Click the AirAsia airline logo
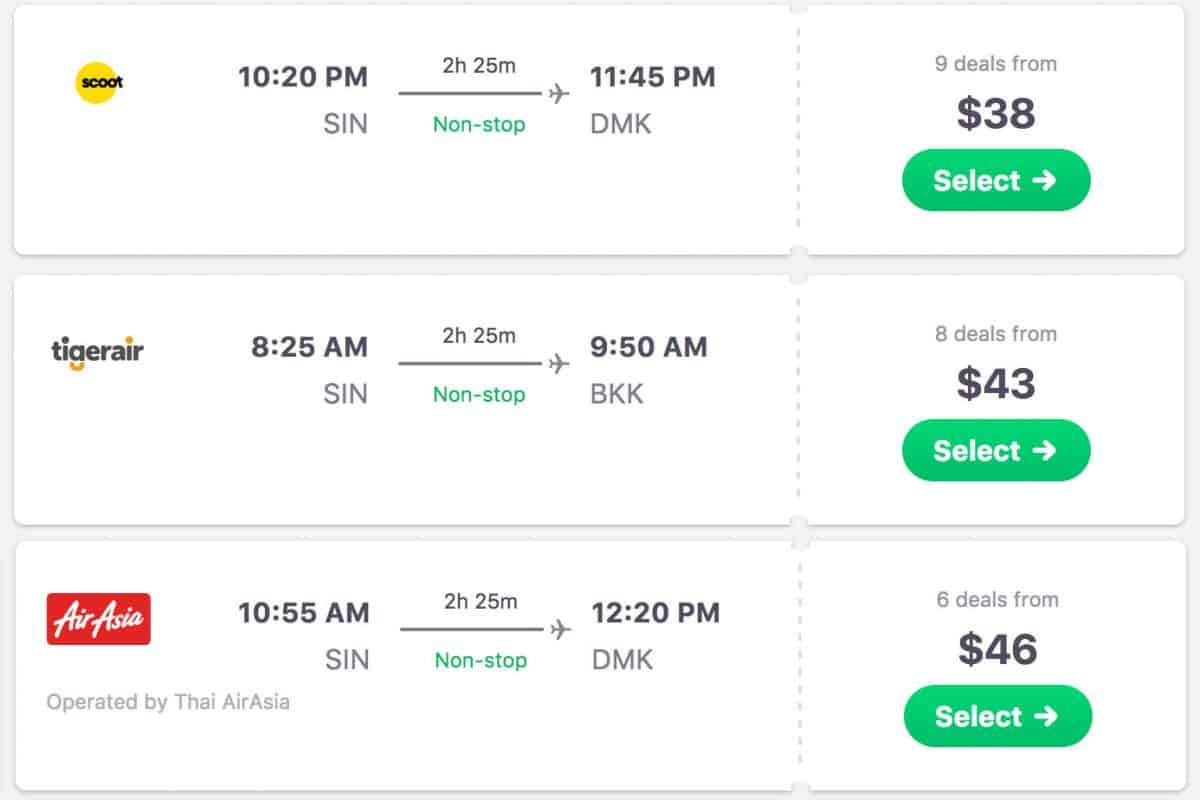Screen dimensions: 1200x800 (98, 618)
